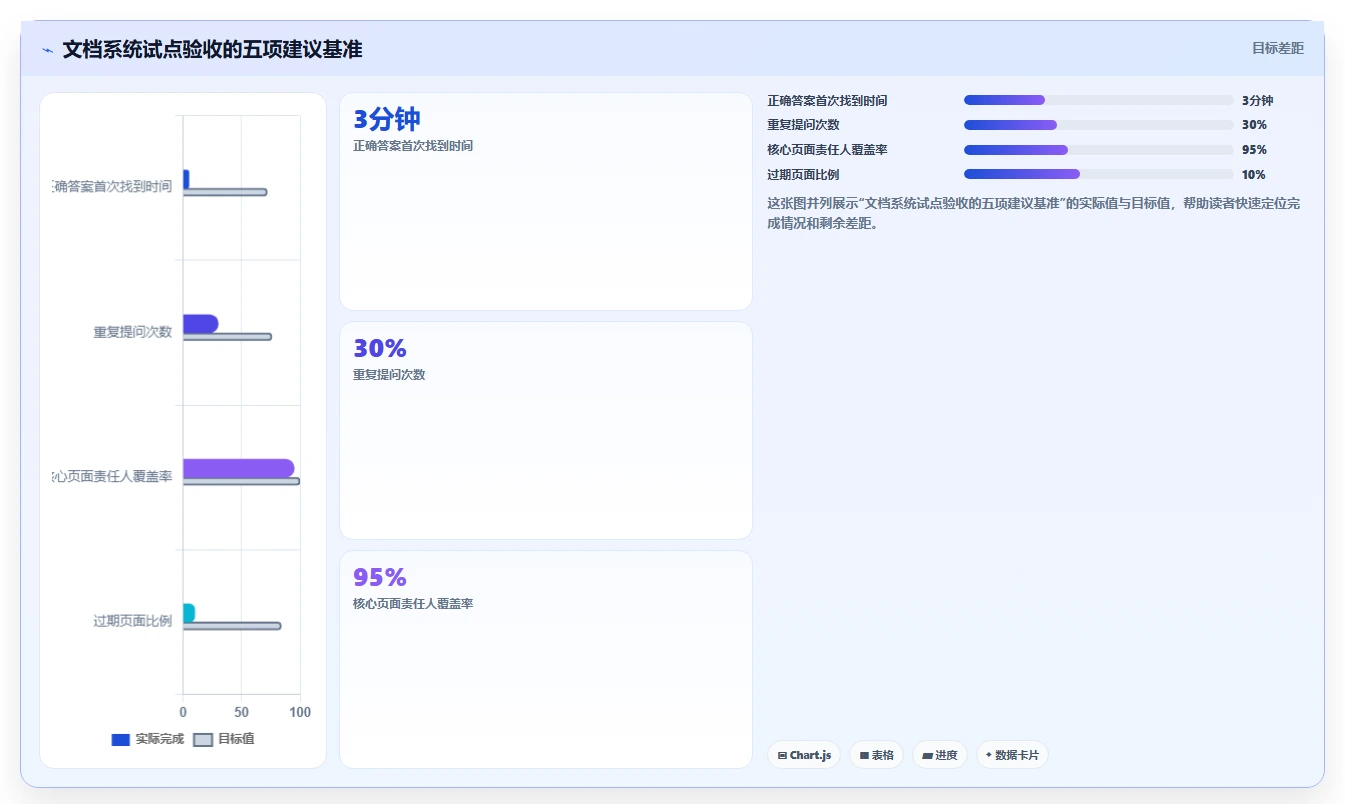The height and width of the screenshot is (804, 1345).
Task: Click the description paragraph starting 这张图并列展示
Action: click(x=1033, y=213)
